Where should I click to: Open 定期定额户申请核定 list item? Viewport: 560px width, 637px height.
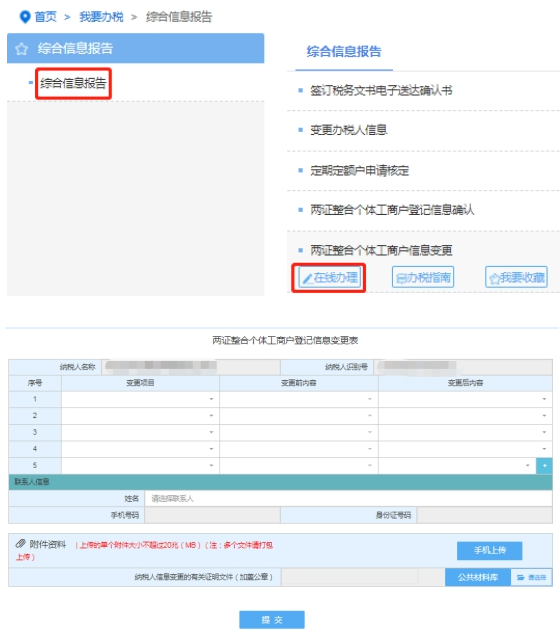[359, 171]
